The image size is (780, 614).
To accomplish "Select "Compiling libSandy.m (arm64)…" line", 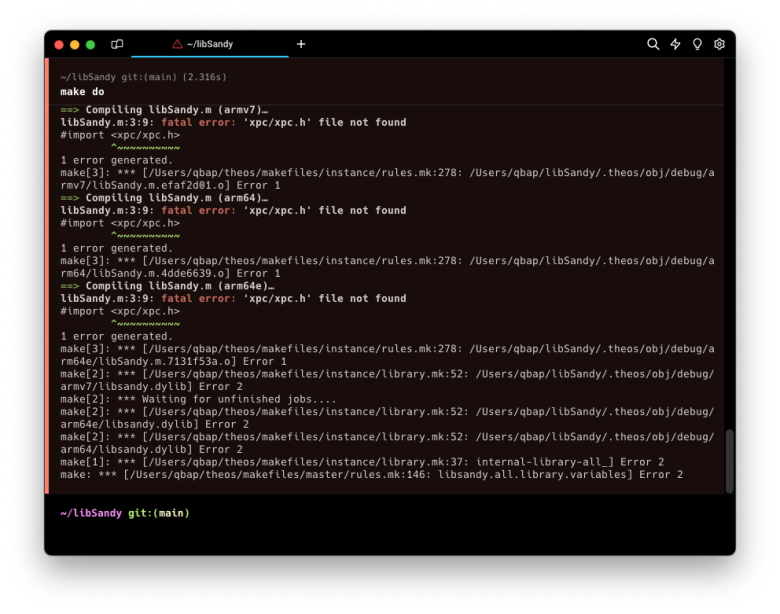I will point(164,198).
